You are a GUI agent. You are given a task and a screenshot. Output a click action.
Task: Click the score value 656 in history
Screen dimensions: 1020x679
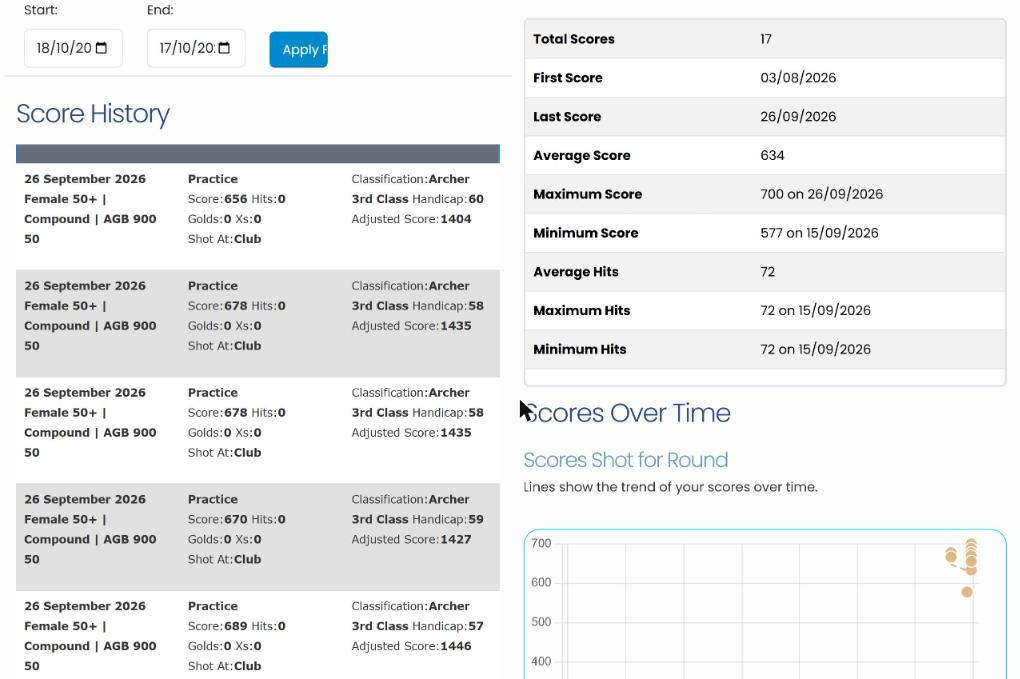click(x=235, y=199)
